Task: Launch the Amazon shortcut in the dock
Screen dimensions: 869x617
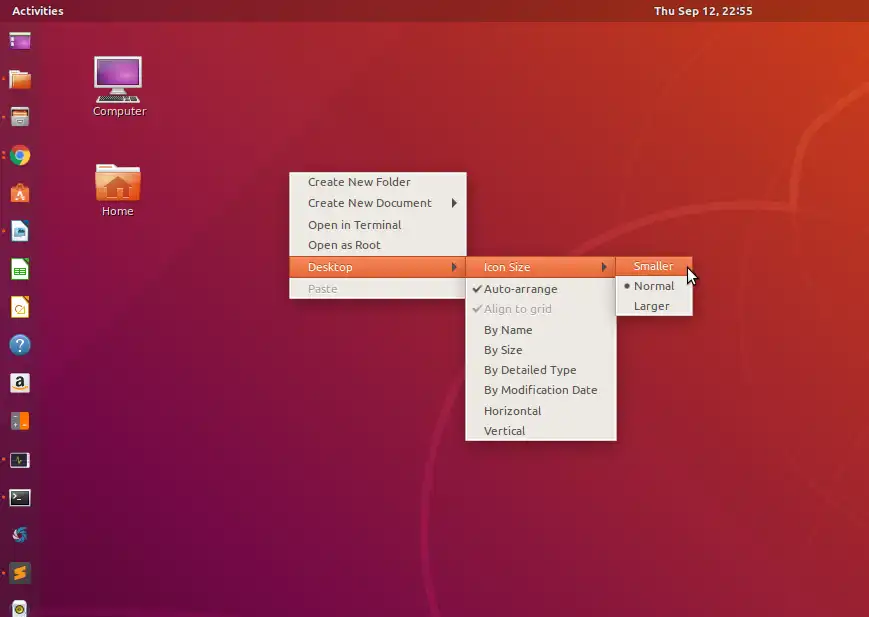Action: (19, 383)
